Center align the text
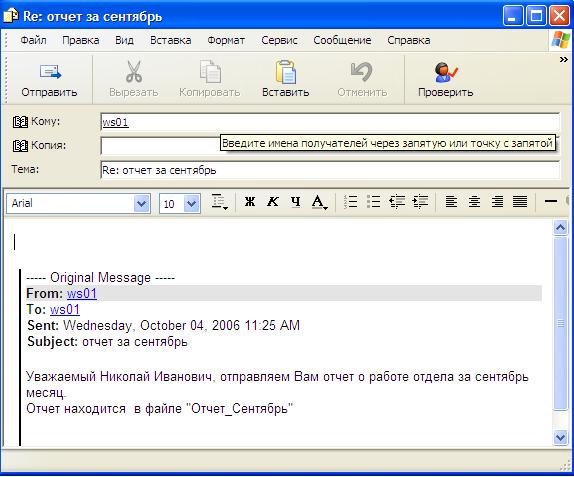Screen dimensions: 574x477 click(x=474, y=202)
